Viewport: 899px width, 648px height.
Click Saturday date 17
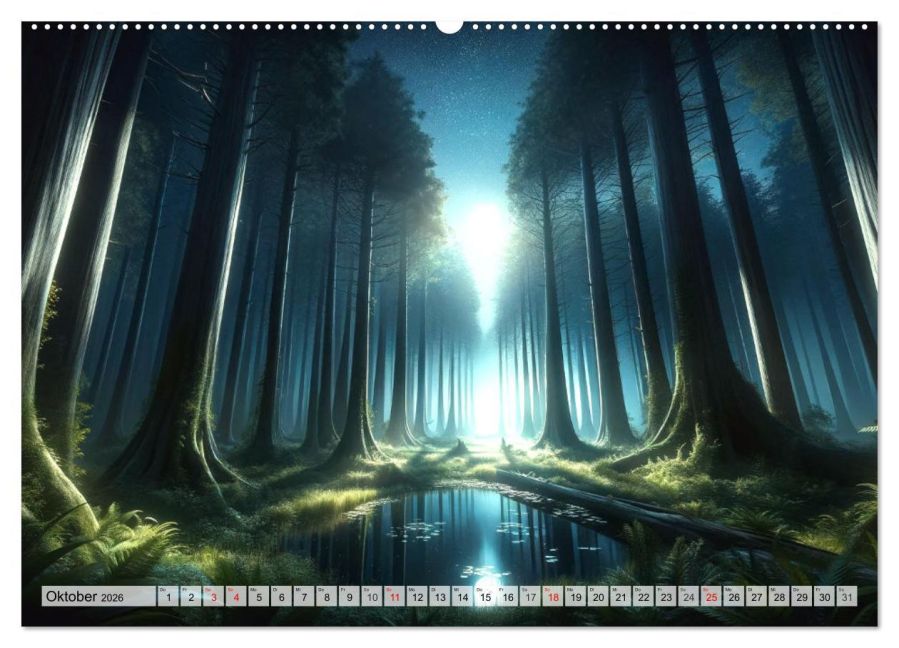click(530, 596)
